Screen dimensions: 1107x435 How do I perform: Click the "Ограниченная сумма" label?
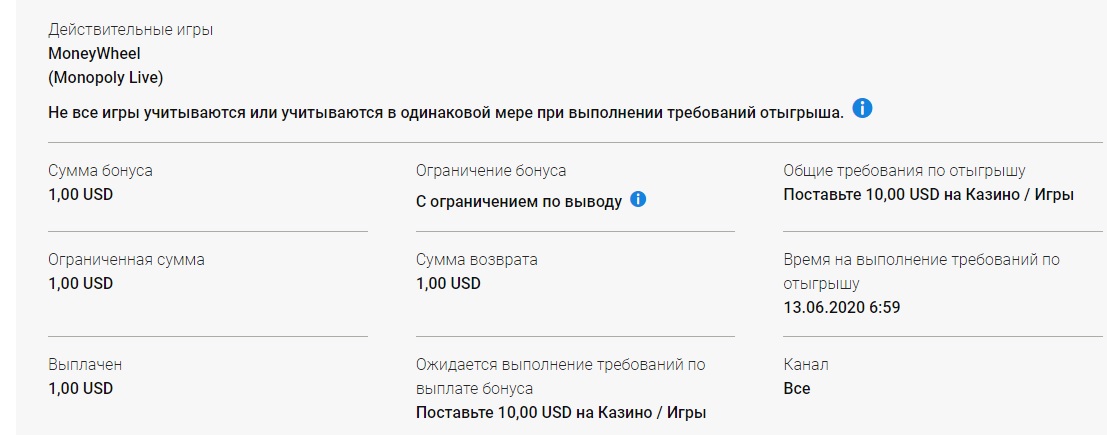(x=126, y=259)
